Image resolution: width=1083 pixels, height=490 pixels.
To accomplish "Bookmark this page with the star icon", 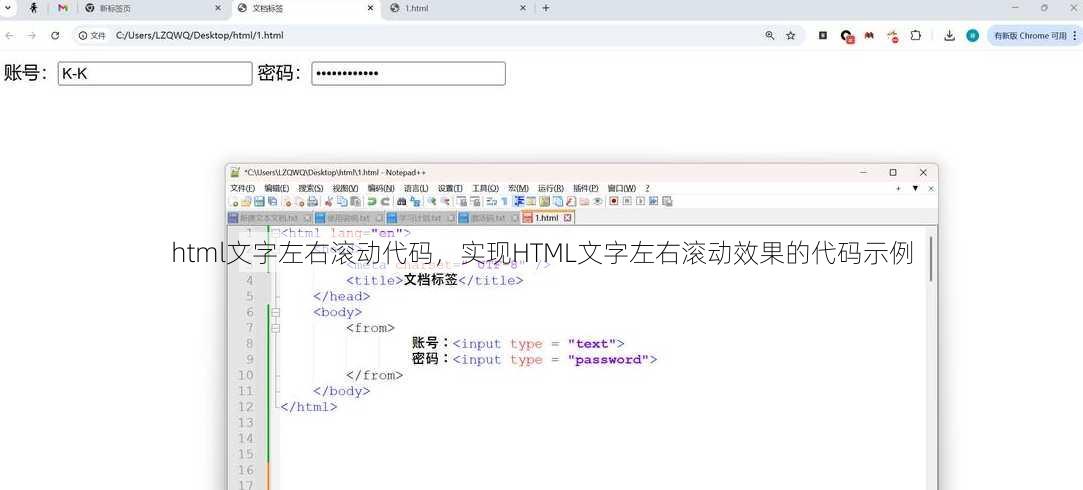I will [791, 35].
